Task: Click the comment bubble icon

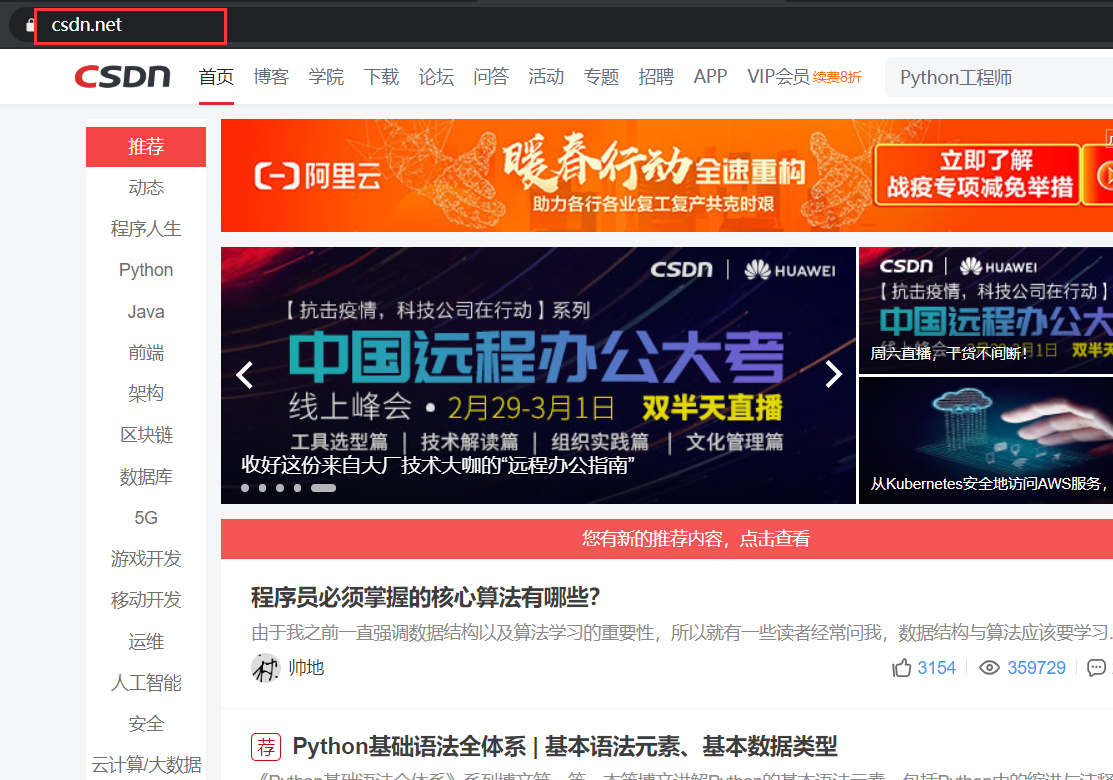Action: pyautogui.click(x=1097, y=668)
